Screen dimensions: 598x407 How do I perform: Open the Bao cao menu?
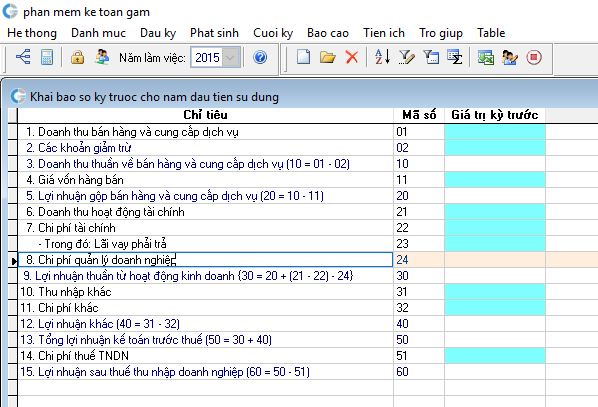328,33
